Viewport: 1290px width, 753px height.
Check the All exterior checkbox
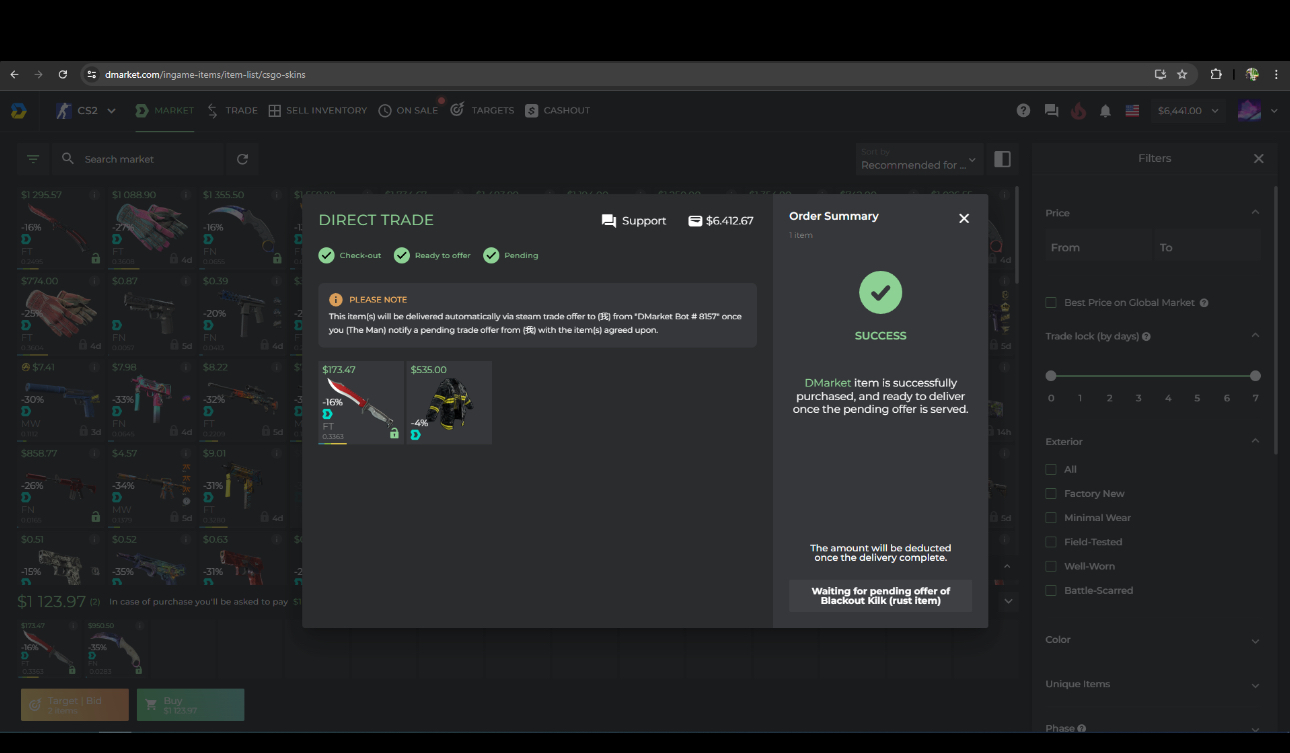click(x=1051, y=469)
